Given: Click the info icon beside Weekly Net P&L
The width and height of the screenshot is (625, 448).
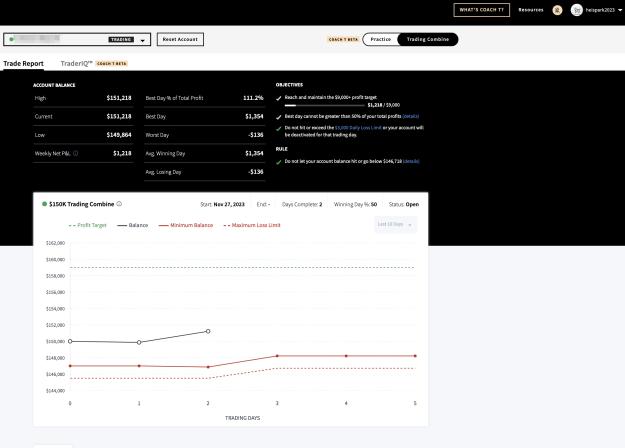Looking at the screenshot, I should pyautogui.click(x=76, y=153).
